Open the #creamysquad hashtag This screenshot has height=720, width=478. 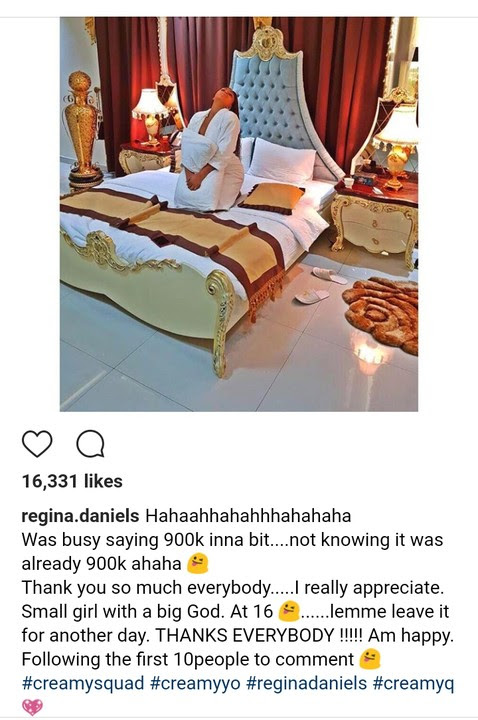[x=83, y=683]
